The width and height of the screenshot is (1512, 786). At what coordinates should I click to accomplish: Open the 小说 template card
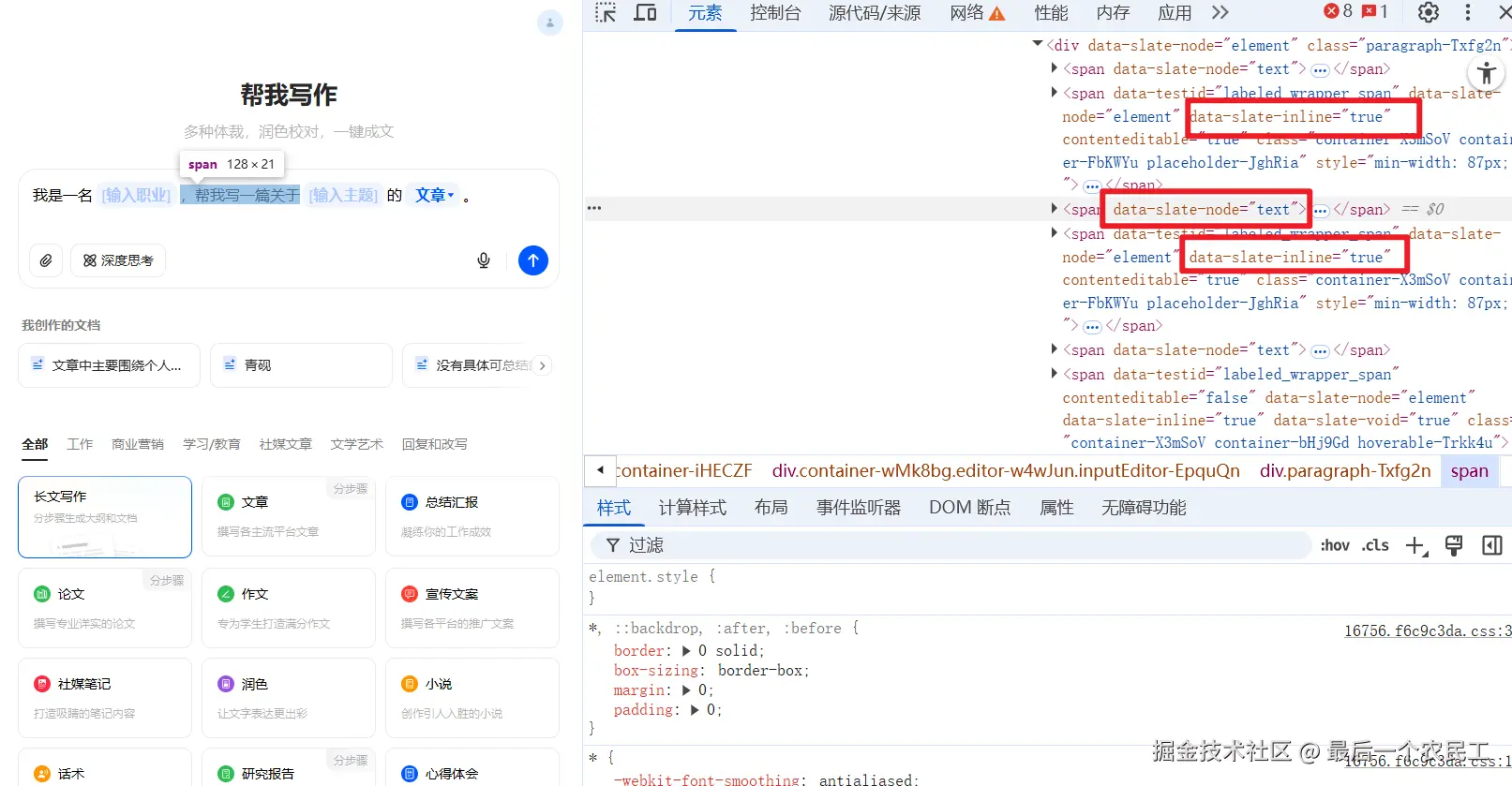tap(472, 698)
